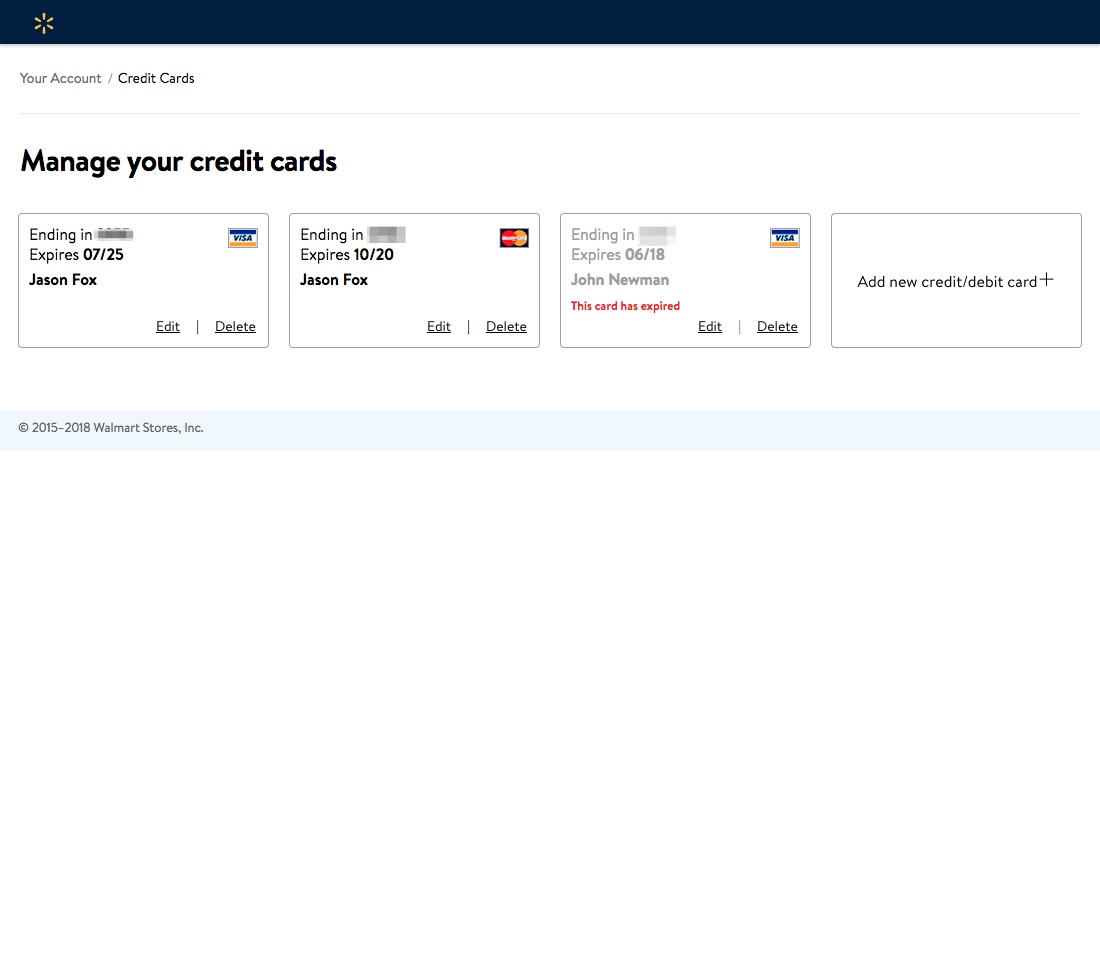1100x960 pixels.
Task: Edit John Newman's expired card
Action: tap(709, 326)
